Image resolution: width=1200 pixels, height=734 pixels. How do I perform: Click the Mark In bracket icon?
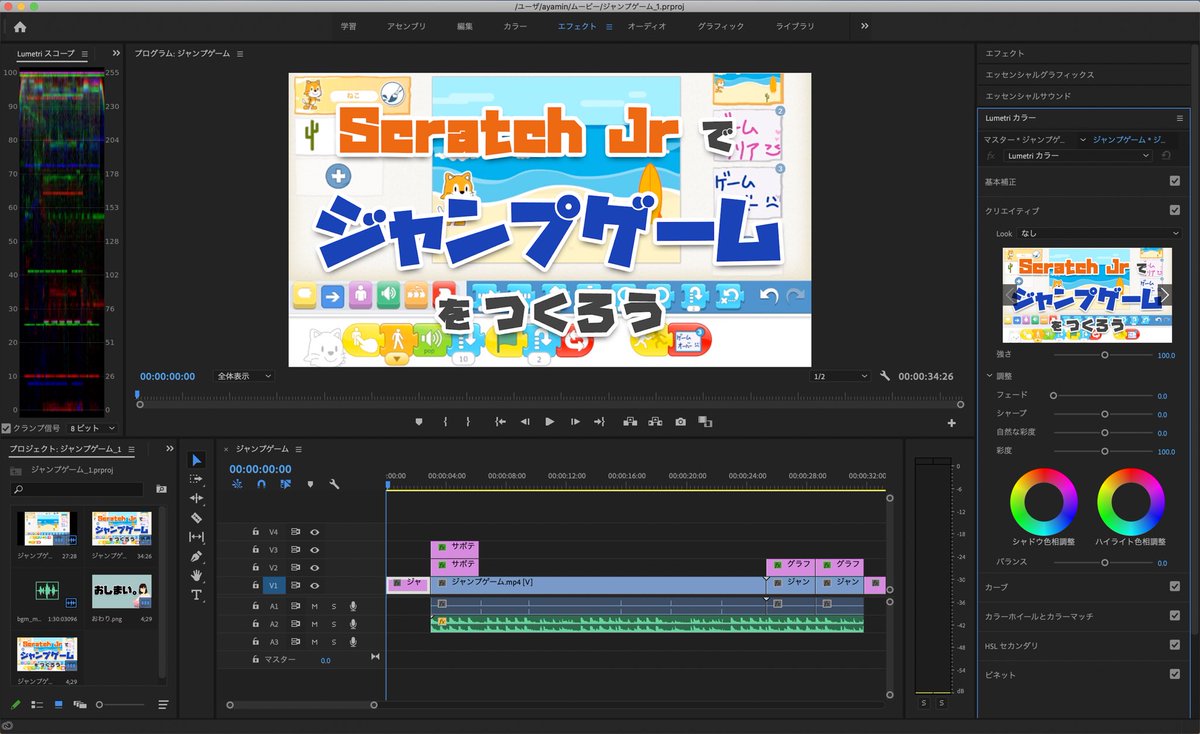(x=445, y=422)
